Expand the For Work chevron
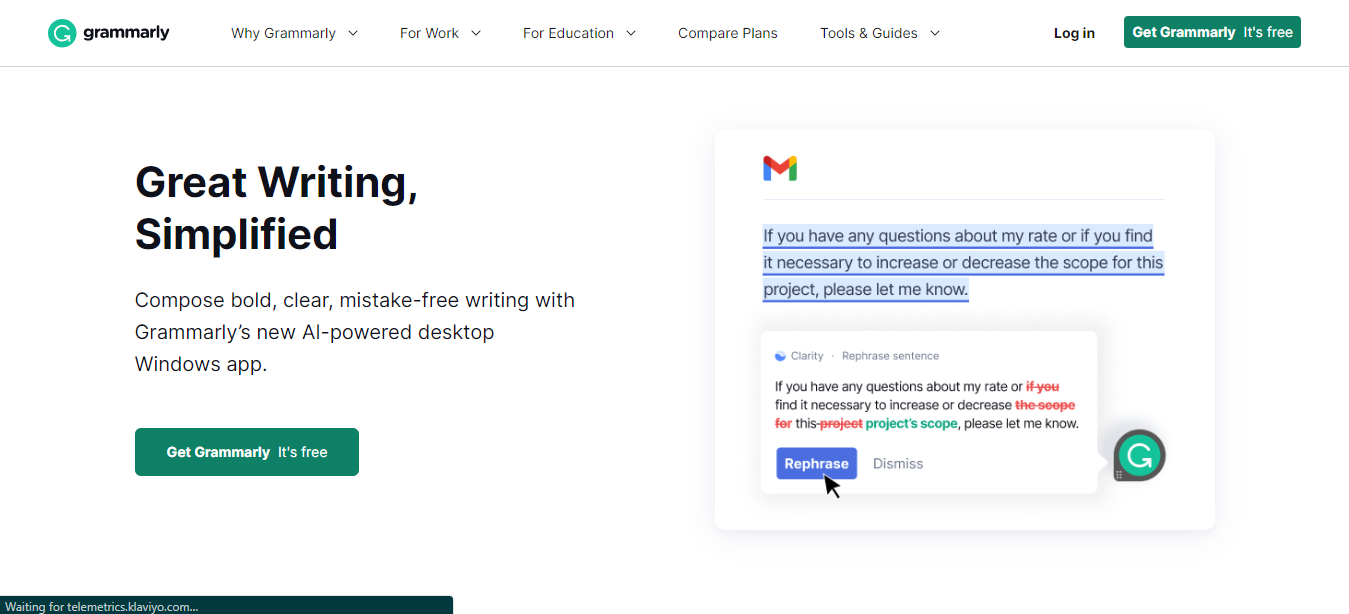The width and height of the screenshot is (1349, 614). point(476,33)
